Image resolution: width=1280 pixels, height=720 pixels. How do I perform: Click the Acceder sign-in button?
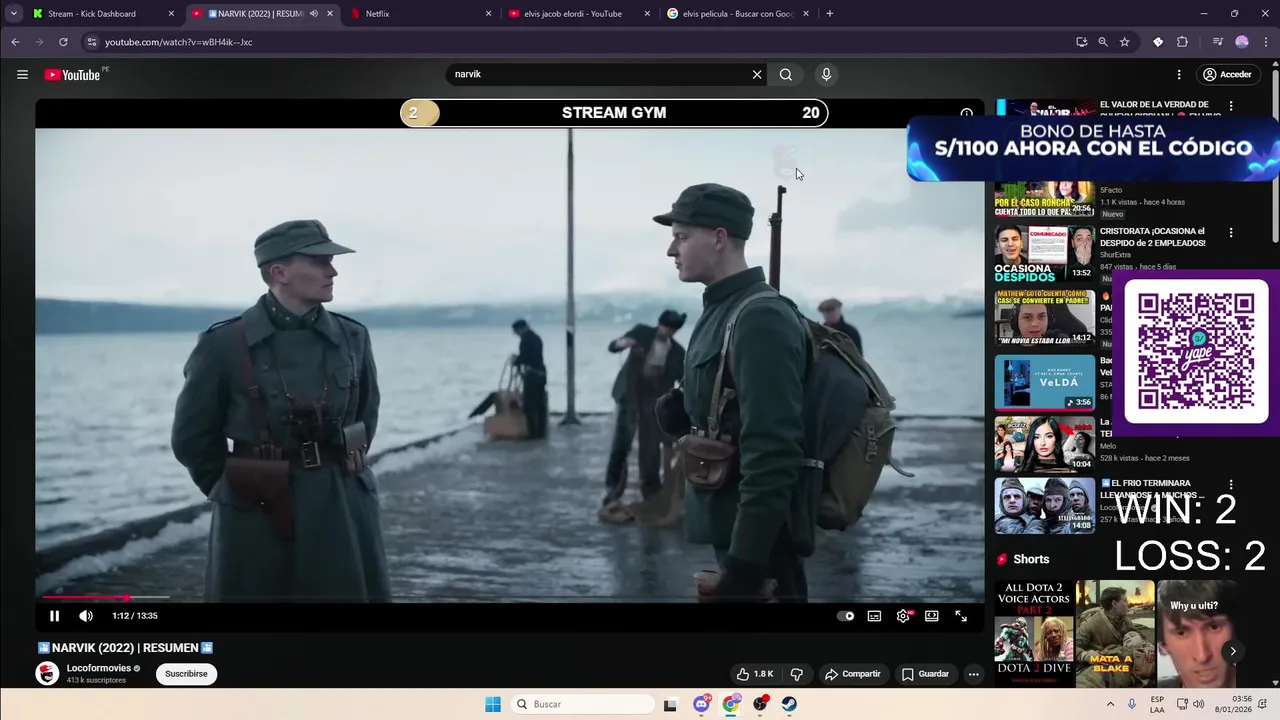pyautogui.click(x=1227, y=74)
